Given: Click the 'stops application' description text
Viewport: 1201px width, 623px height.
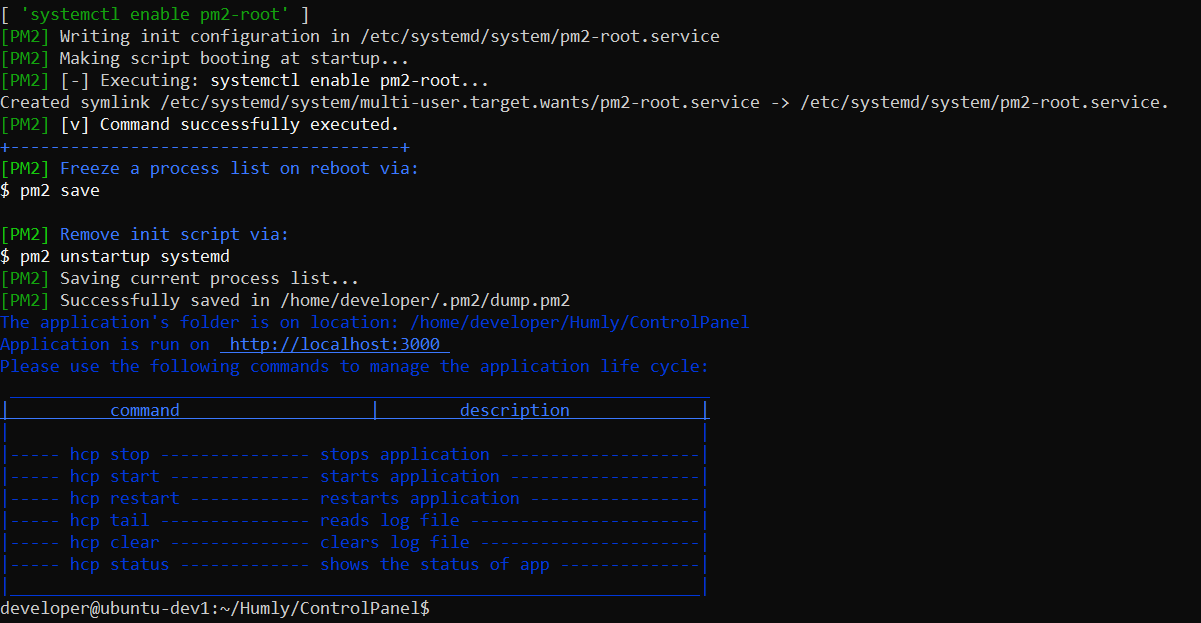Looking at the screenshot, I should (x=404, y=453).
